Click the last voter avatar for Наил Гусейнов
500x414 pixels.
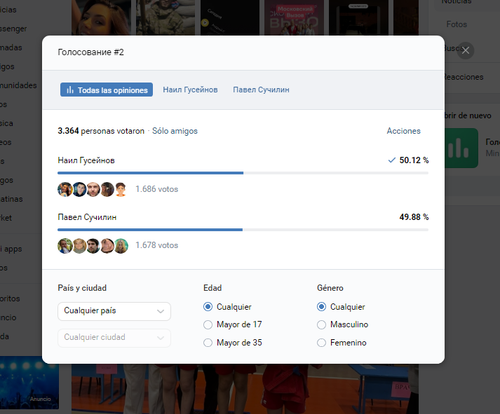121,189
